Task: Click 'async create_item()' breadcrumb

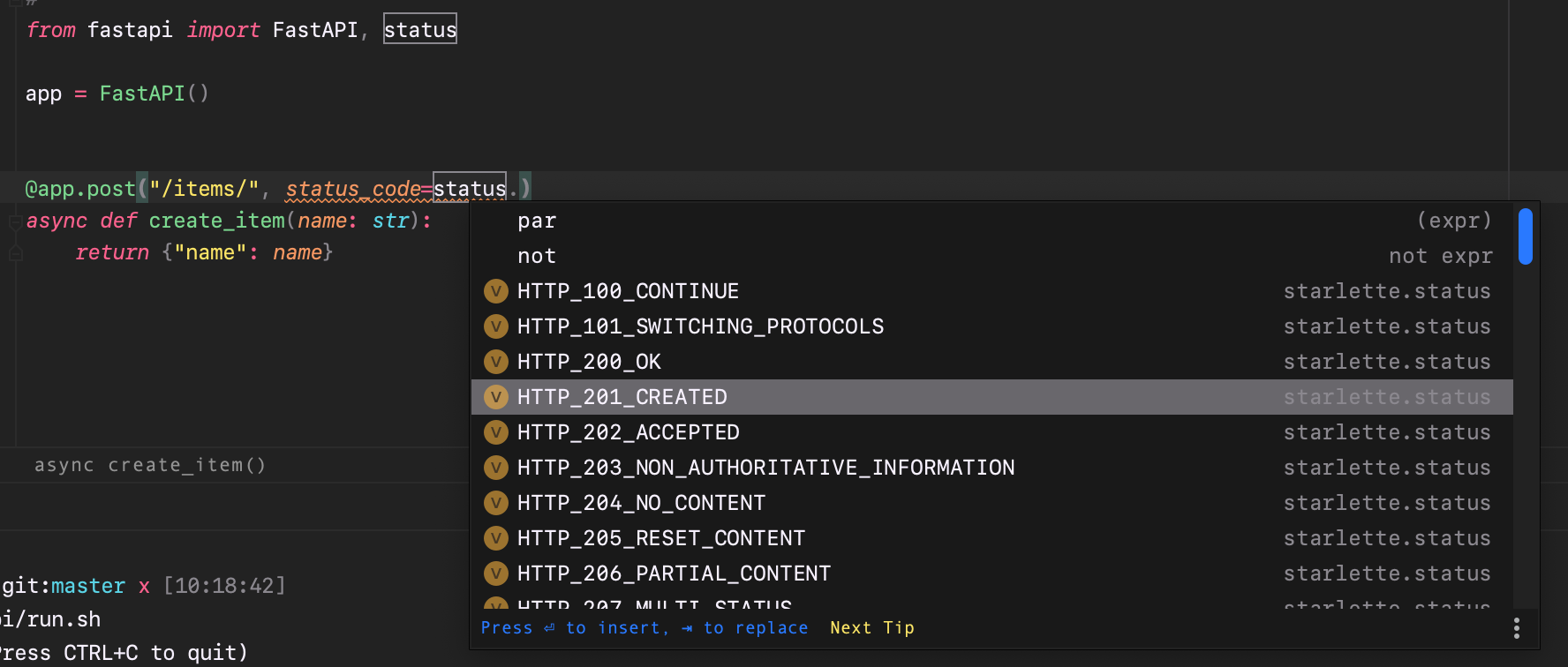Action: (150, 465)
